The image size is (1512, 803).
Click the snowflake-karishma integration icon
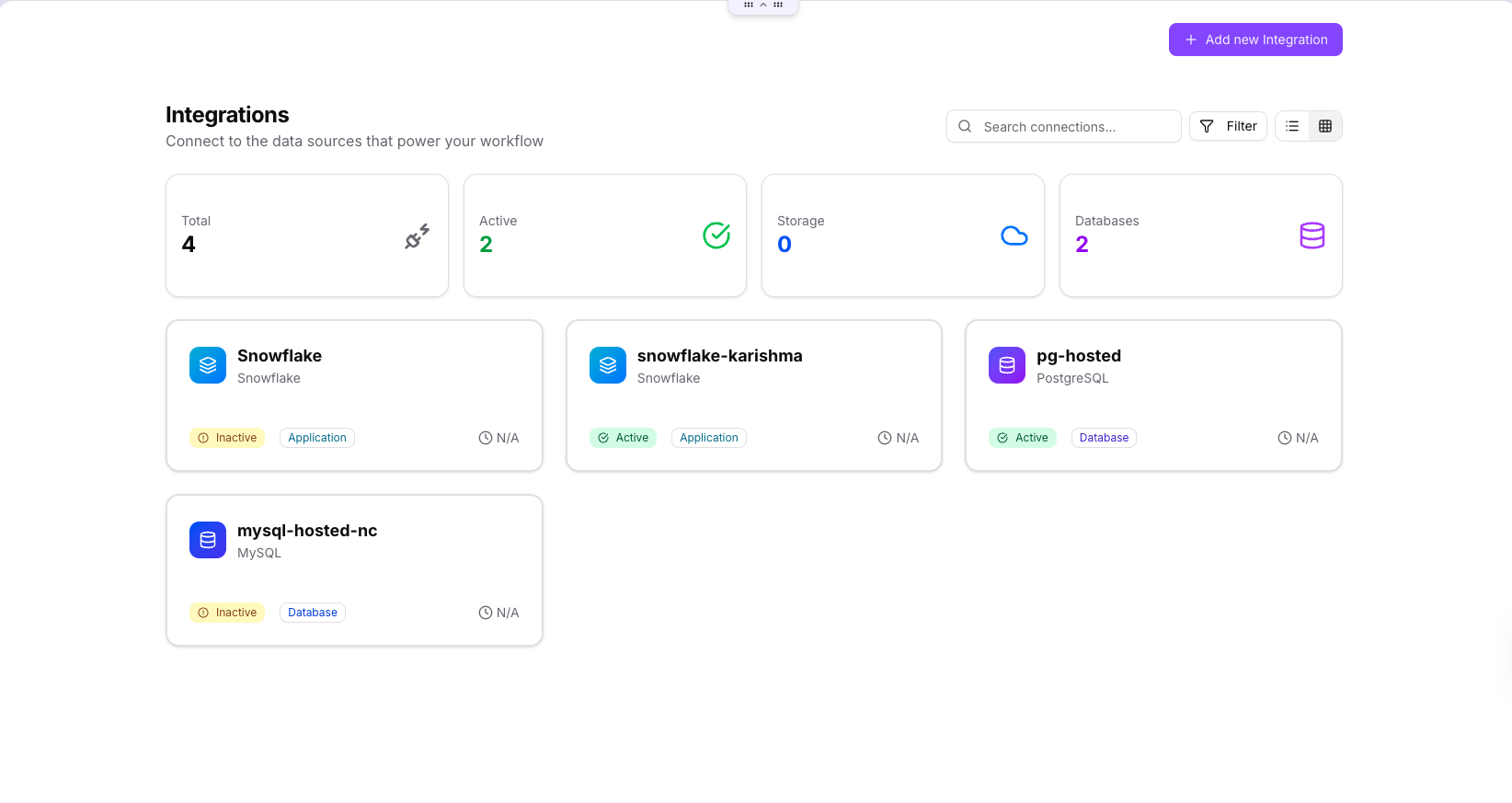608,365
